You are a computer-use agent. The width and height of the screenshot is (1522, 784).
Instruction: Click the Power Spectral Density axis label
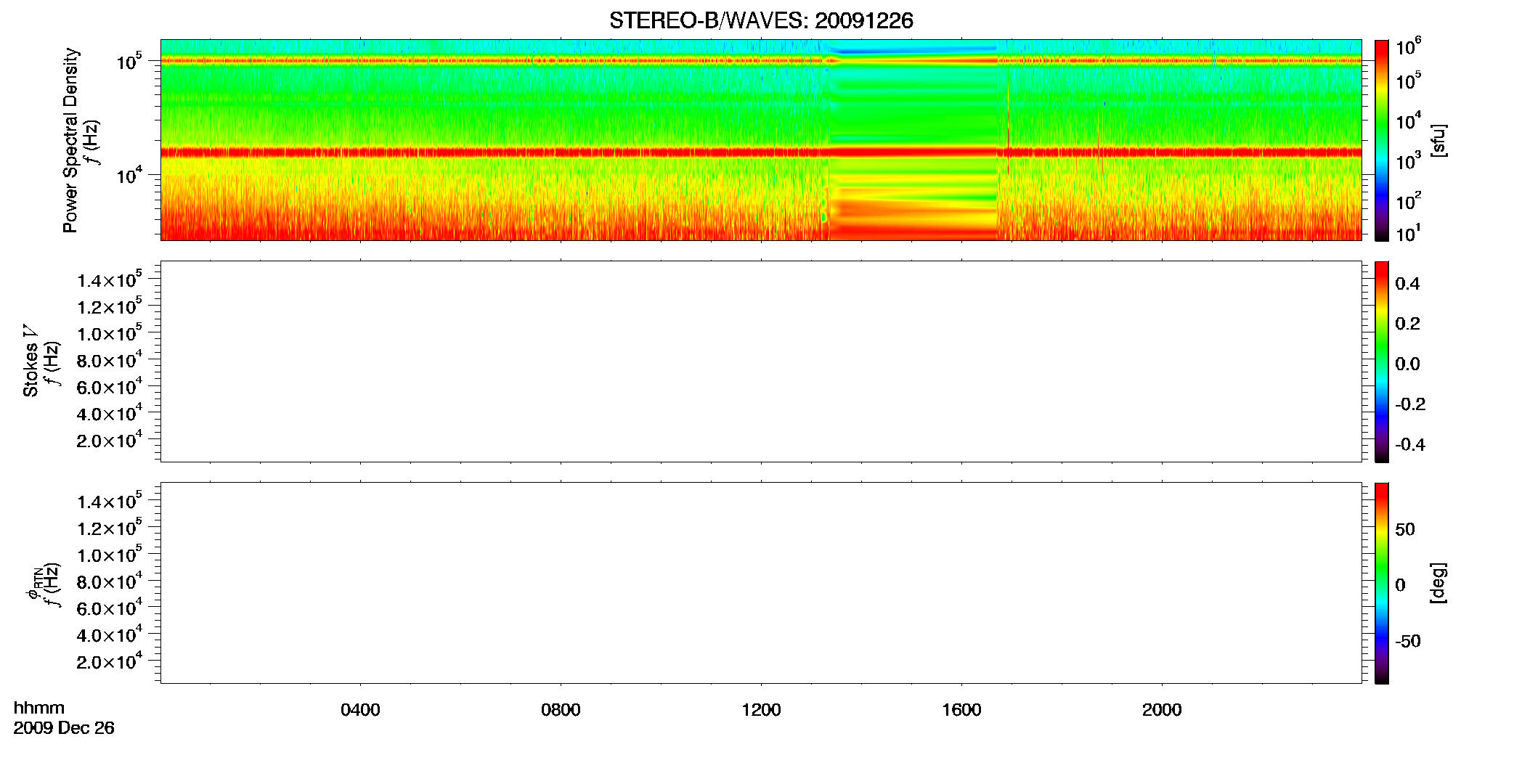[x=70, y=140]
